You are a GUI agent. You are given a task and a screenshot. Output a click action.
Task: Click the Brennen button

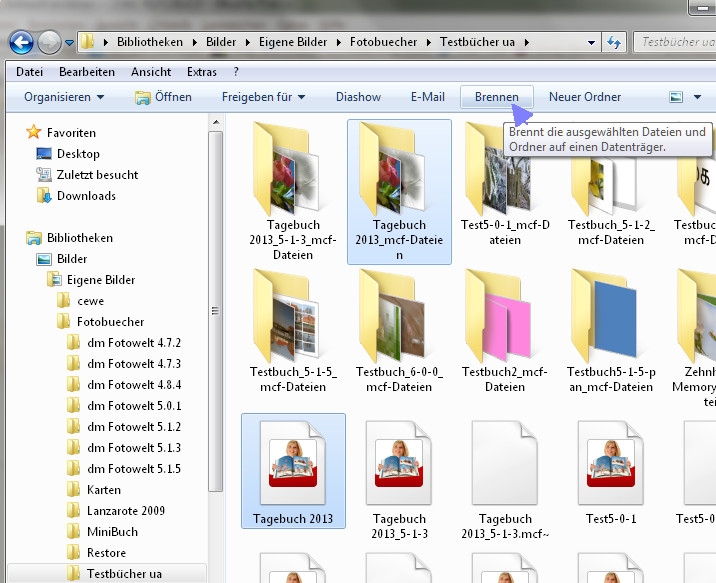click(x=496, y=97)
